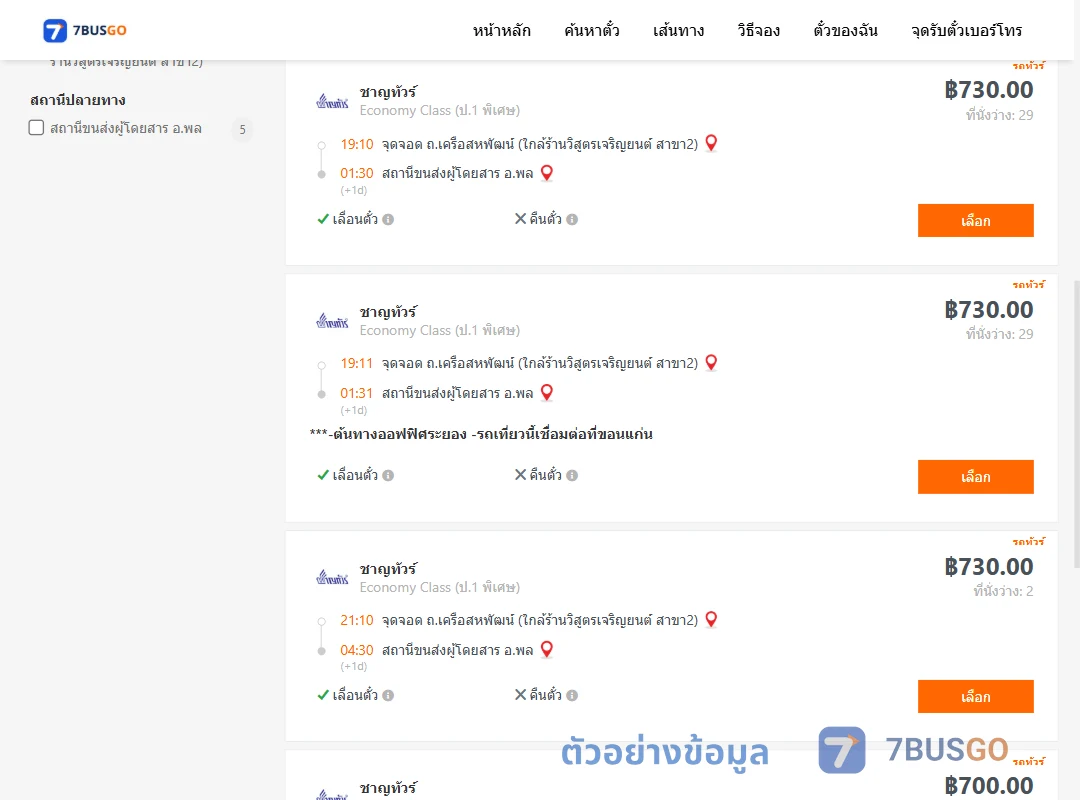
Task: Click price ฿730.00 on 21:10 trip
Action: click(x=989, y=566)
